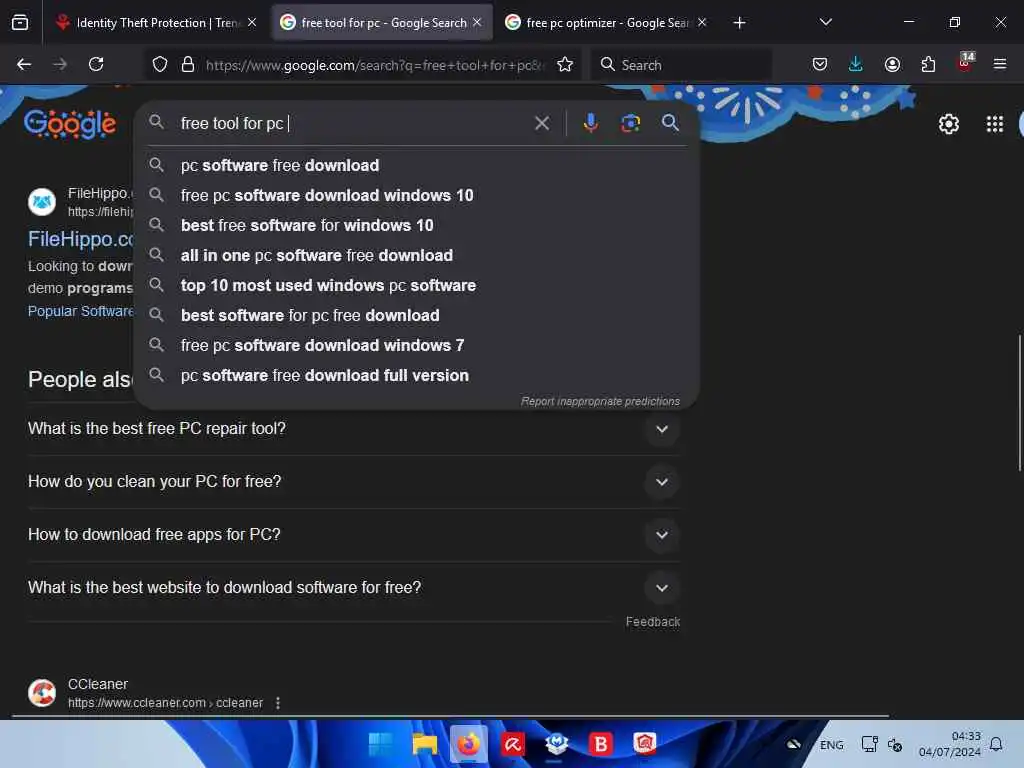Viewport: 1024px width, 768px height.
Task: Open the notification bell in system tray
Action: pyautogui.click(x=997, y=744)
